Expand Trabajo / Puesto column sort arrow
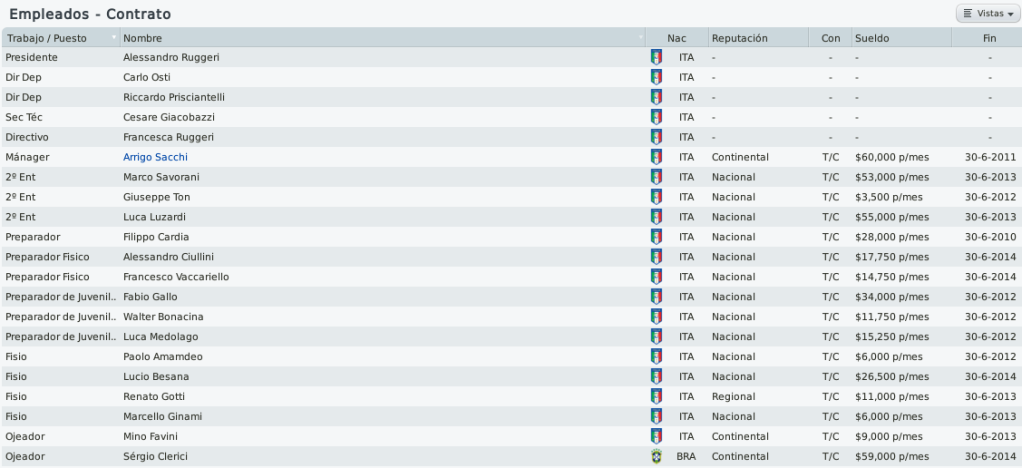The height and width of the screenshot is (468, 1022). (114, 37)
